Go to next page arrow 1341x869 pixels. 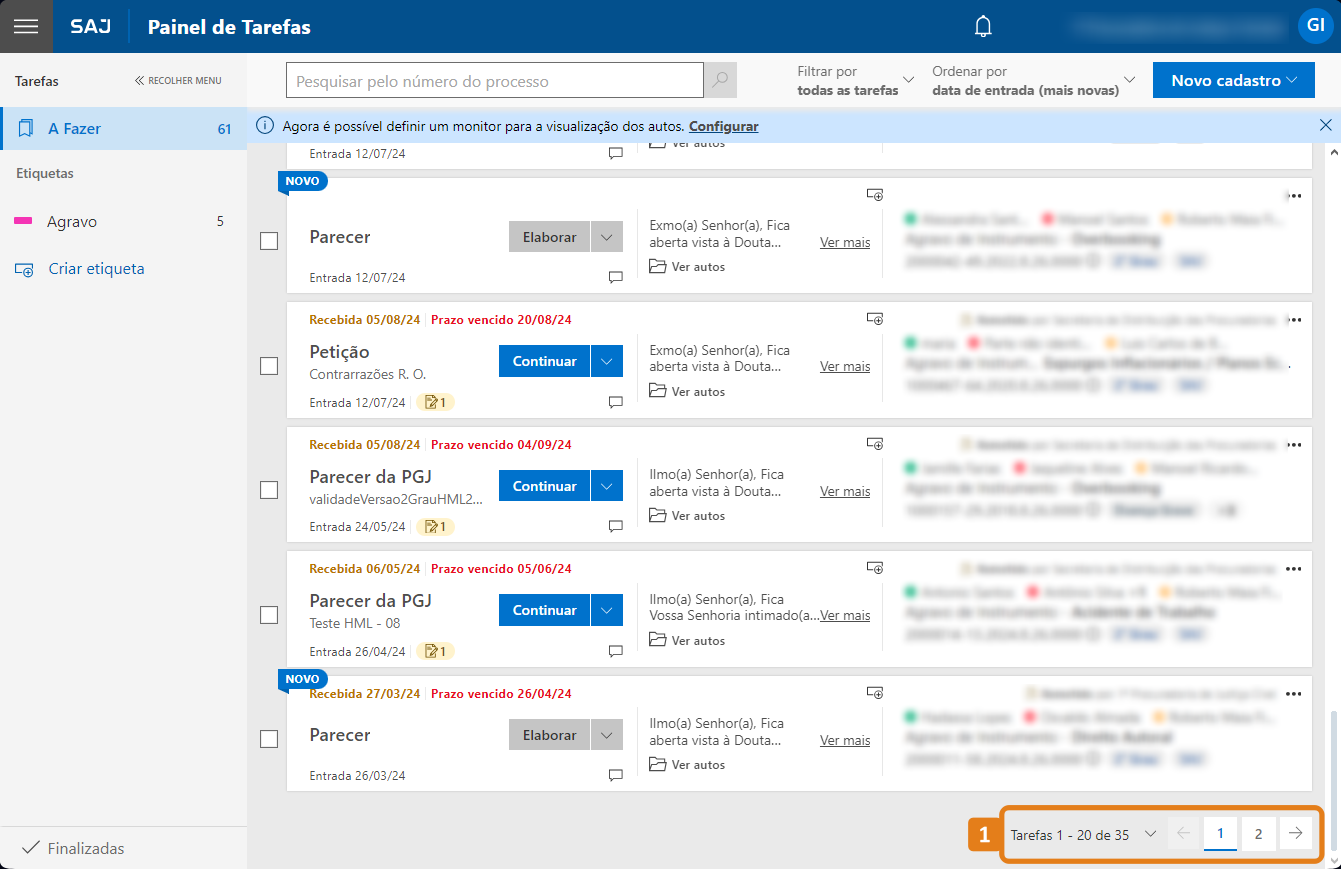click(1296, 834)
